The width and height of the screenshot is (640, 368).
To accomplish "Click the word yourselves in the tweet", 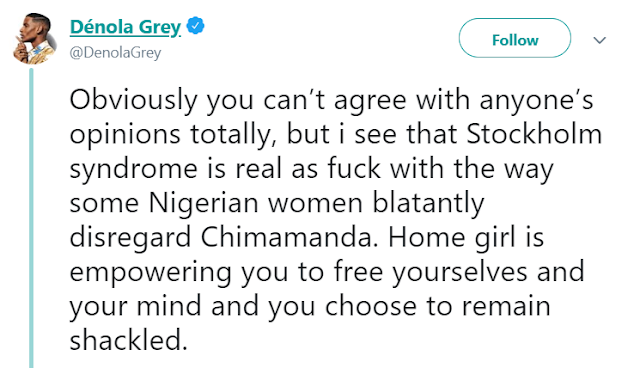I will pos(460,273).
